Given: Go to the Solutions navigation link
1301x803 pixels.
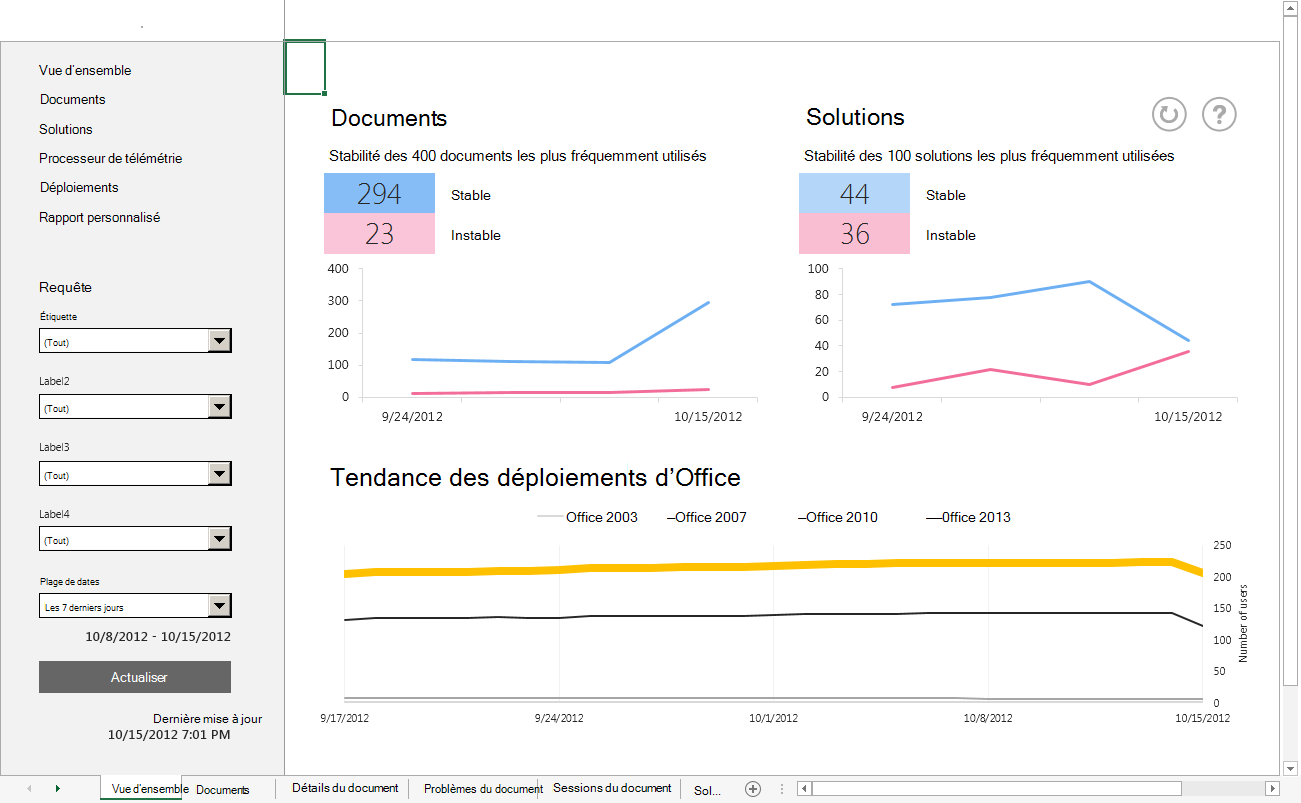Looking at the screenshot, I should pyautogui.click(x=65, y=129).
